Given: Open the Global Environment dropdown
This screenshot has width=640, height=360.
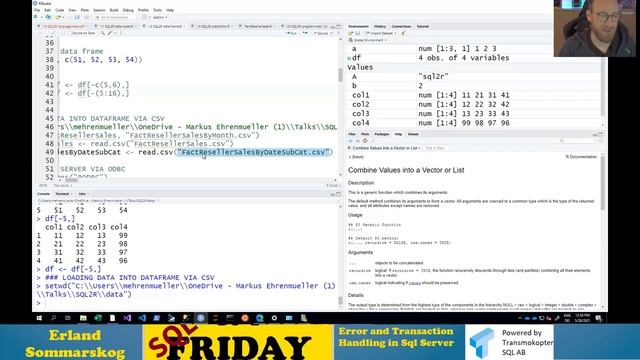Looking at the screenshot, I should (368, 40).
